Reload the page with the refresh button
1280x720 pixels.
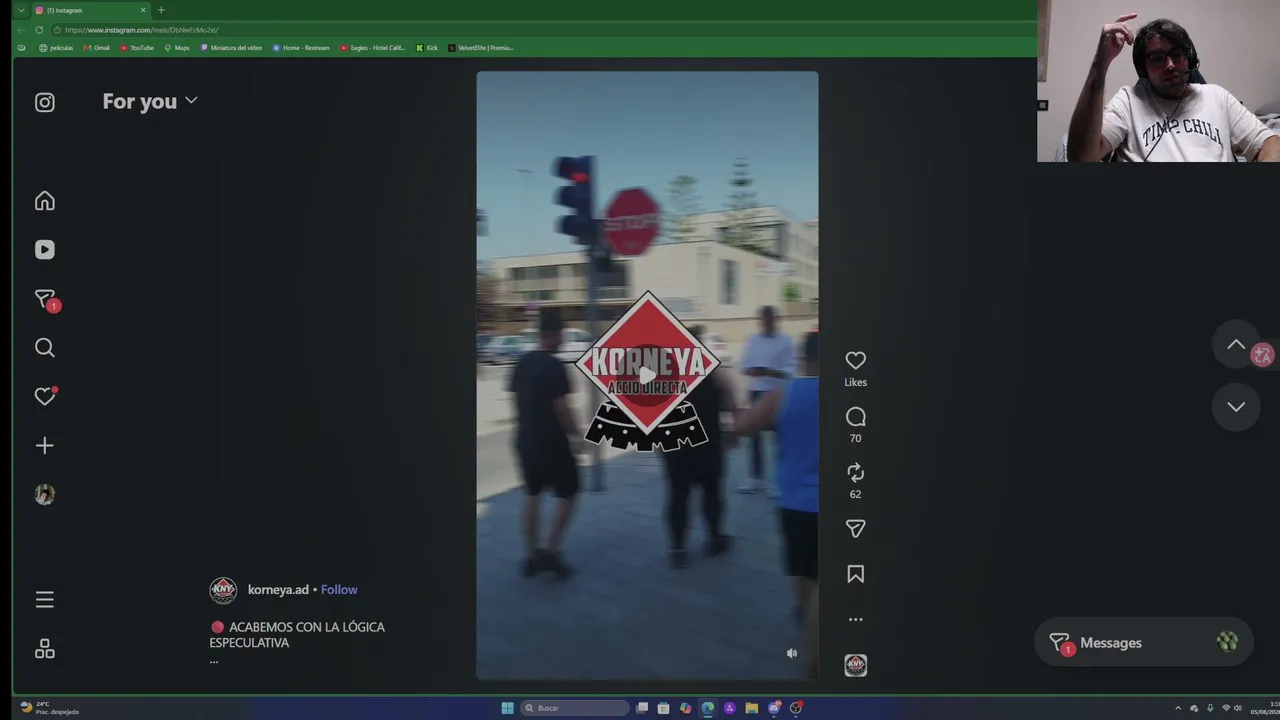coord(39,30)
